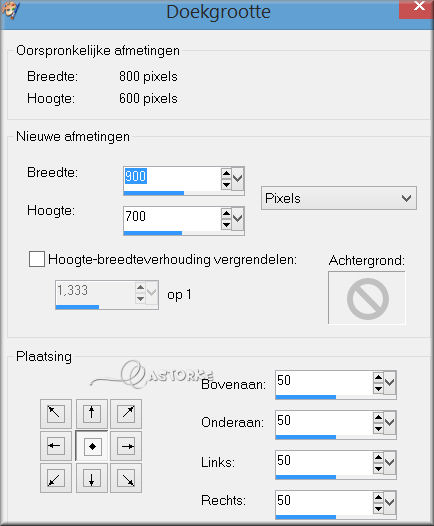The image size is (434, 526).
Task: Decrease the Bovenaan value with down arrow
Action: pyautogui.click(x=378, y=388)
